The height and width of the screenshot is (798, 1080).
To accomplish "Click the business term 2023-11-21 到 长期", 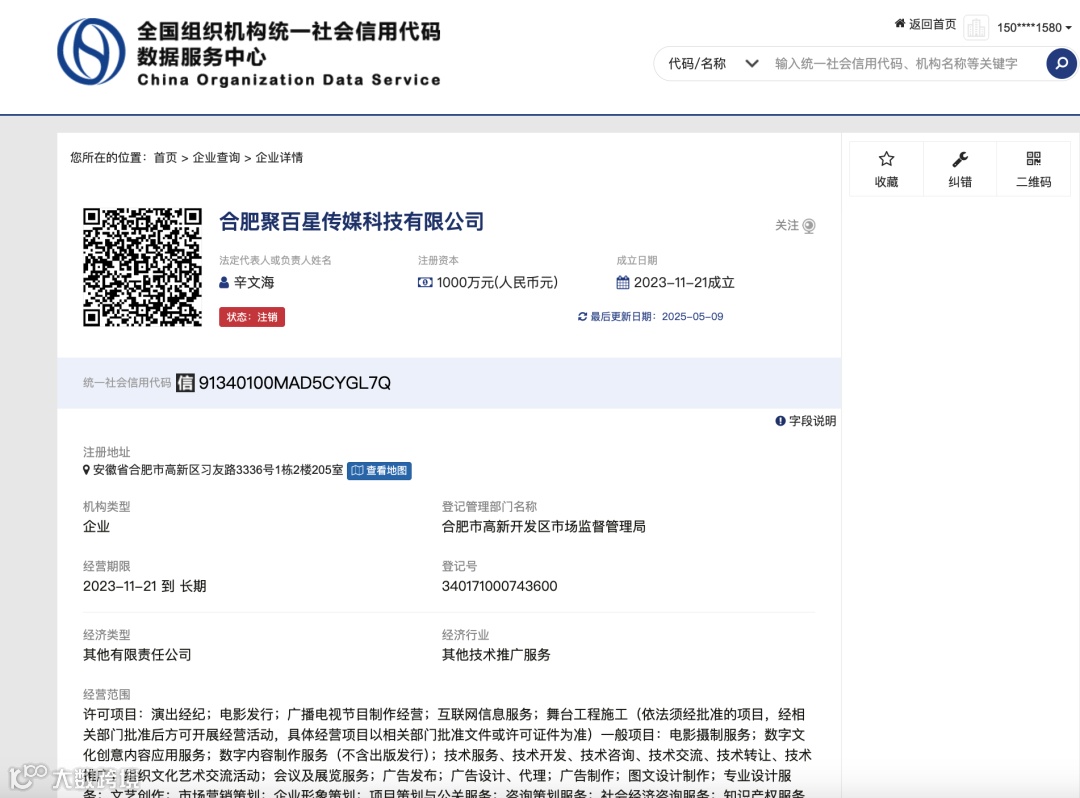I will click(145, 586).
